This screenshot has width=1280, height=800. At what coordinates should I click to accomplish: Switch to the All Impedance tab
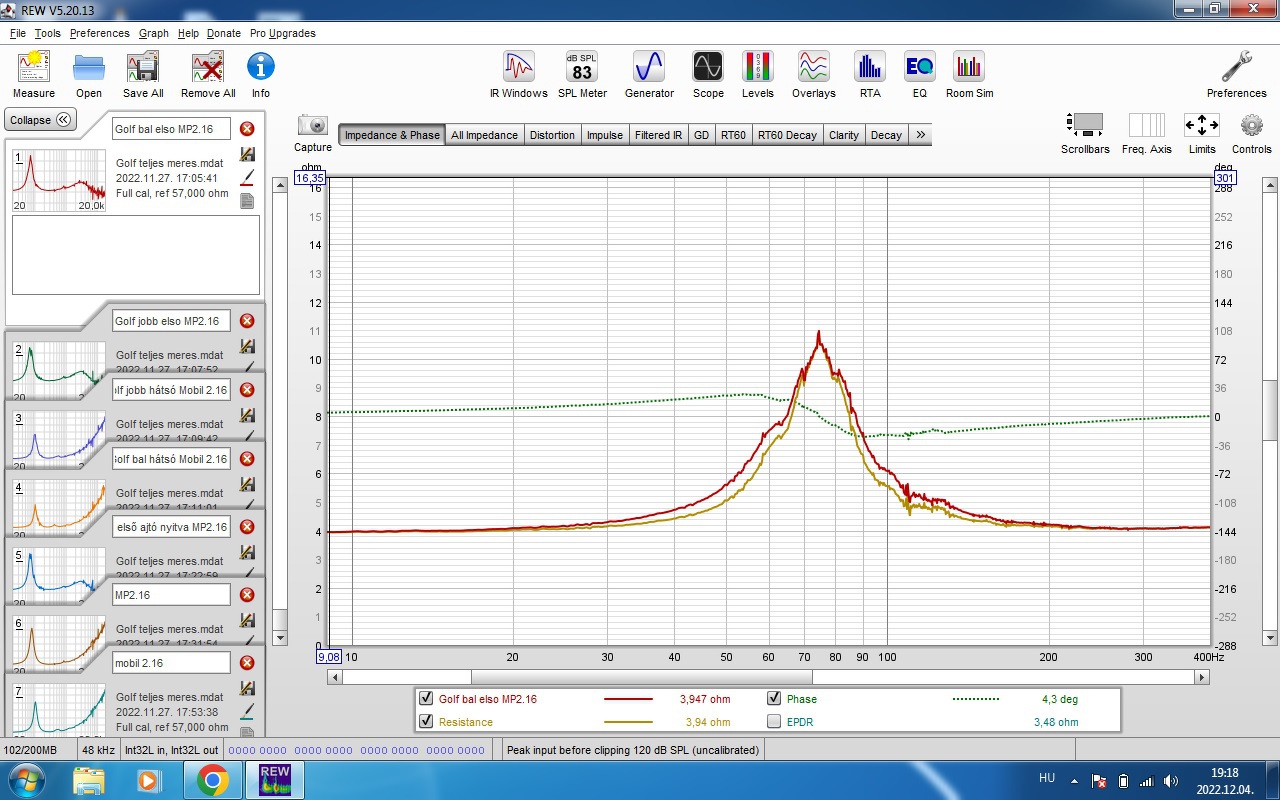pyautogui.click(x=484, y=135)
